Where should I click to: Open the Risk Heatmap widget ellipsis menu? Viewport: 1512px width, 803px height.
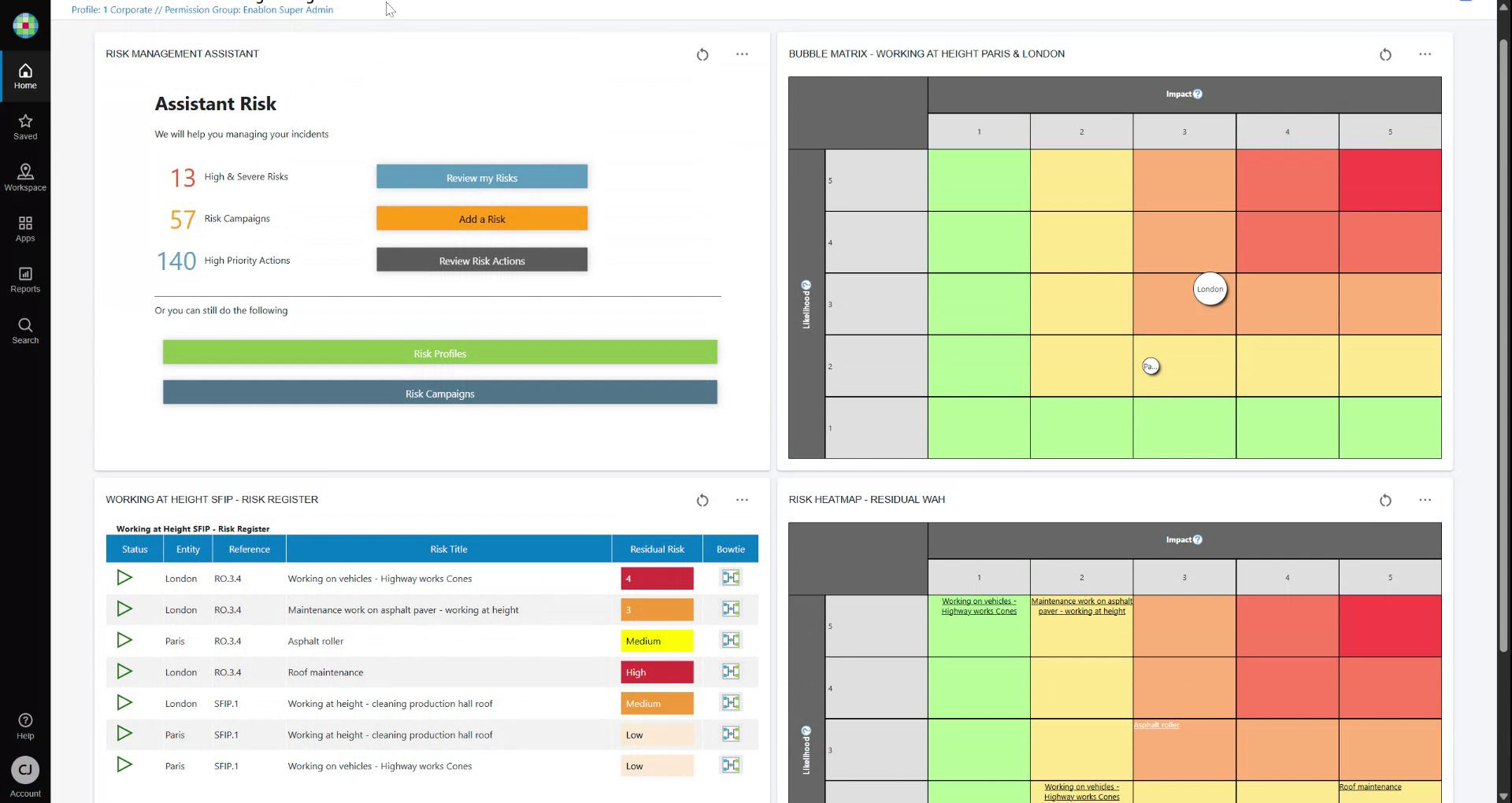click(x=1425, y=500)
